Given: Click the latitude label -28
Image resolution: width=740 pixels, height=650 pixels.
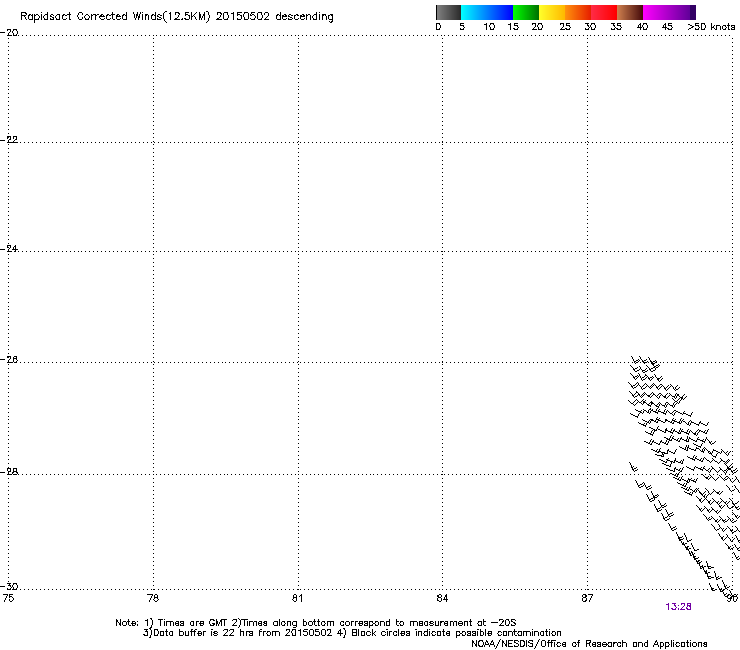Looking at the screenshot, I should coord(9,472).
